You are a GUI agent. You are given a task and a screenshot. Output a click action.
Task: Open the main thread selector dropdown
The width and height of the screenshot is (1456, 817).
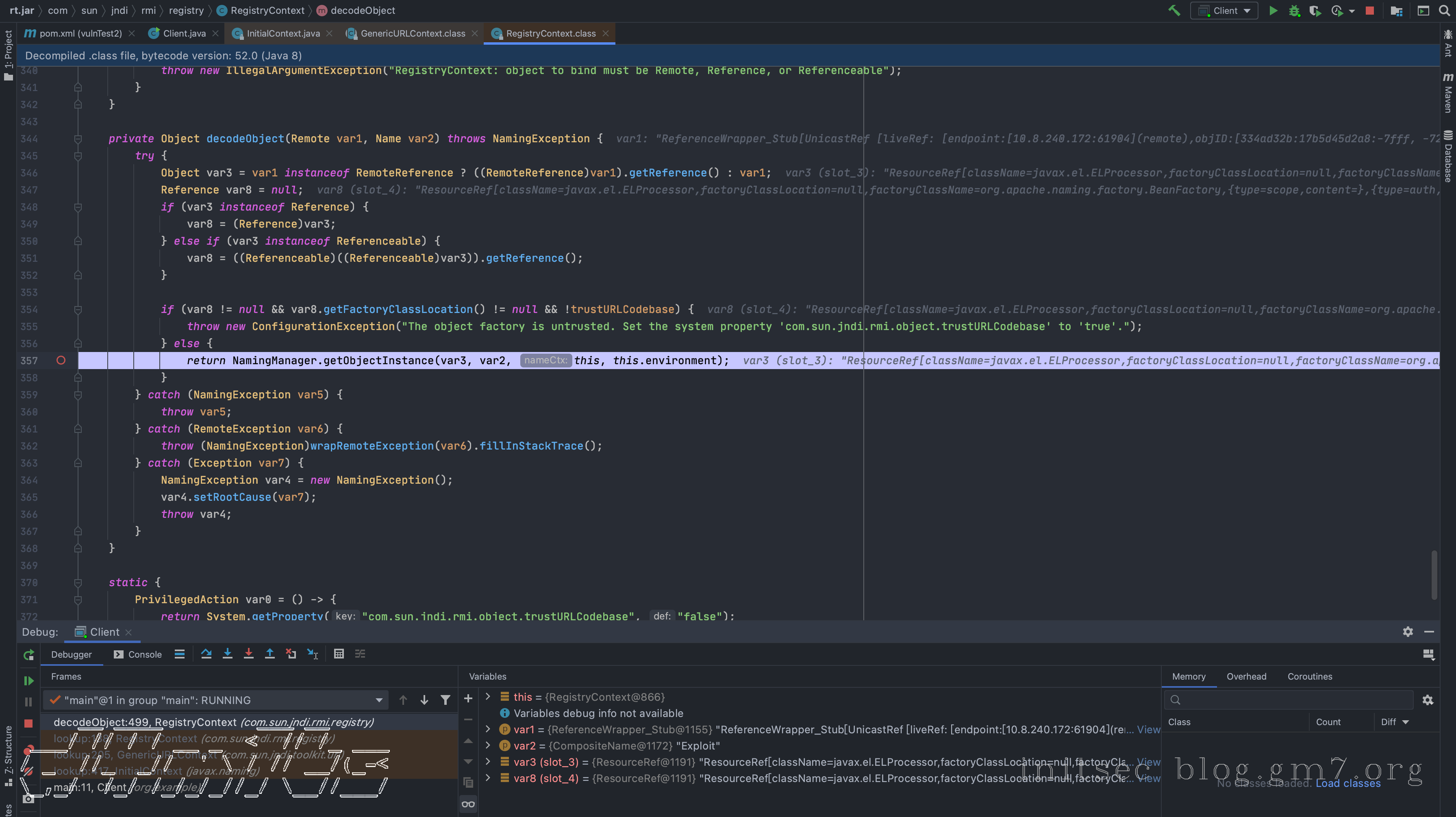coord(215,700)
